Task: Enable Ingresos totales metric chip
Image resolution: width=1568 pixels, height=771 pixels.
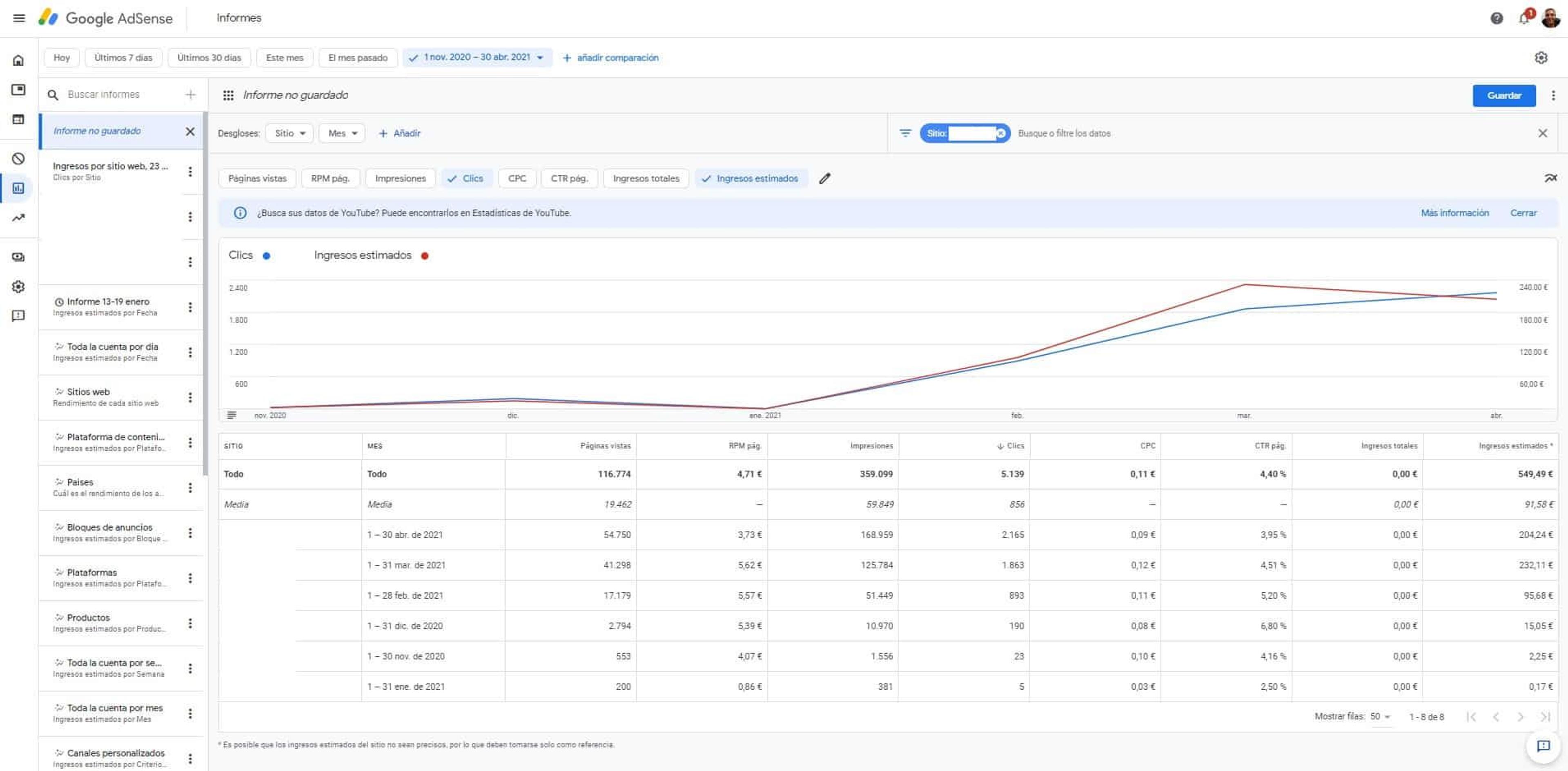Action: (x=646, y=179)
